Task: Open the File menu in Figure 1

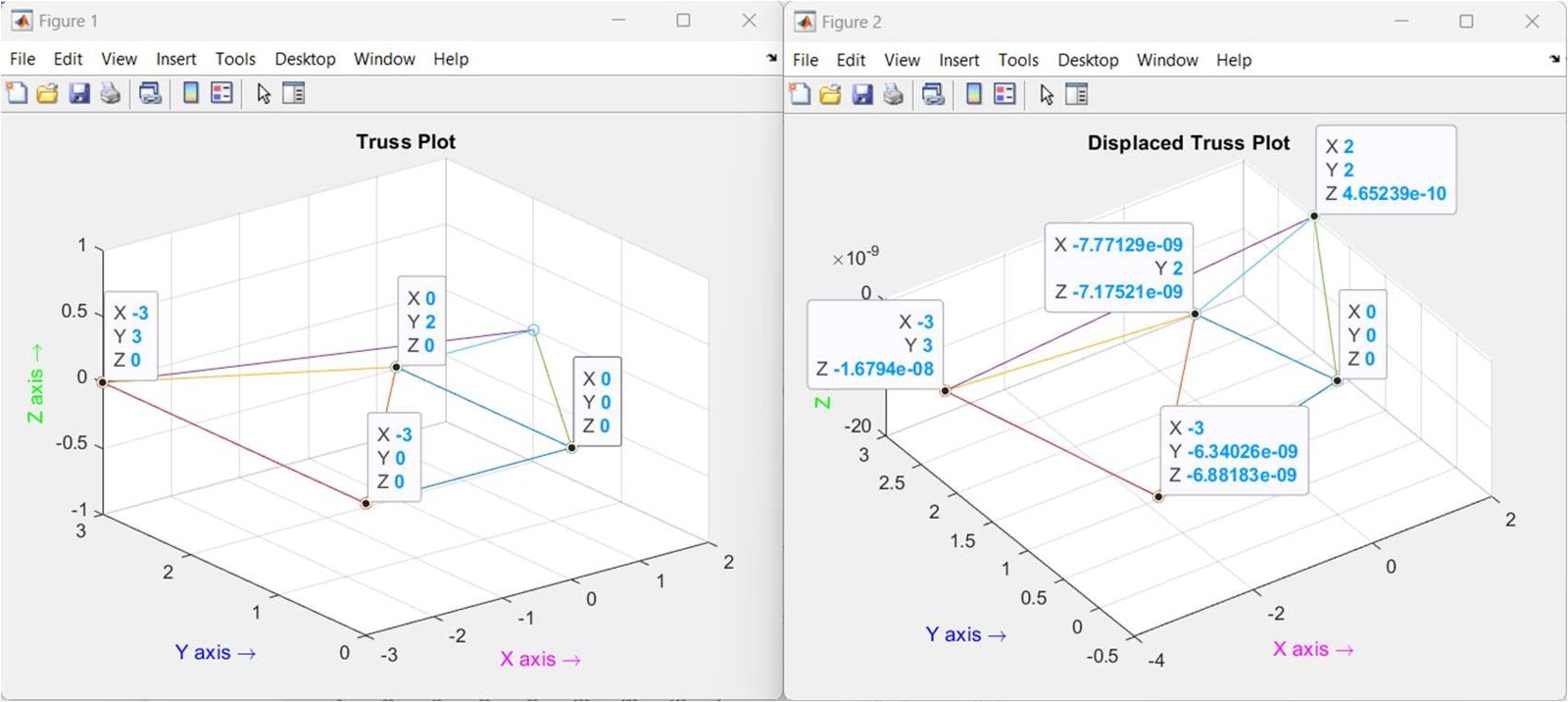Action: tap(23, 59)
